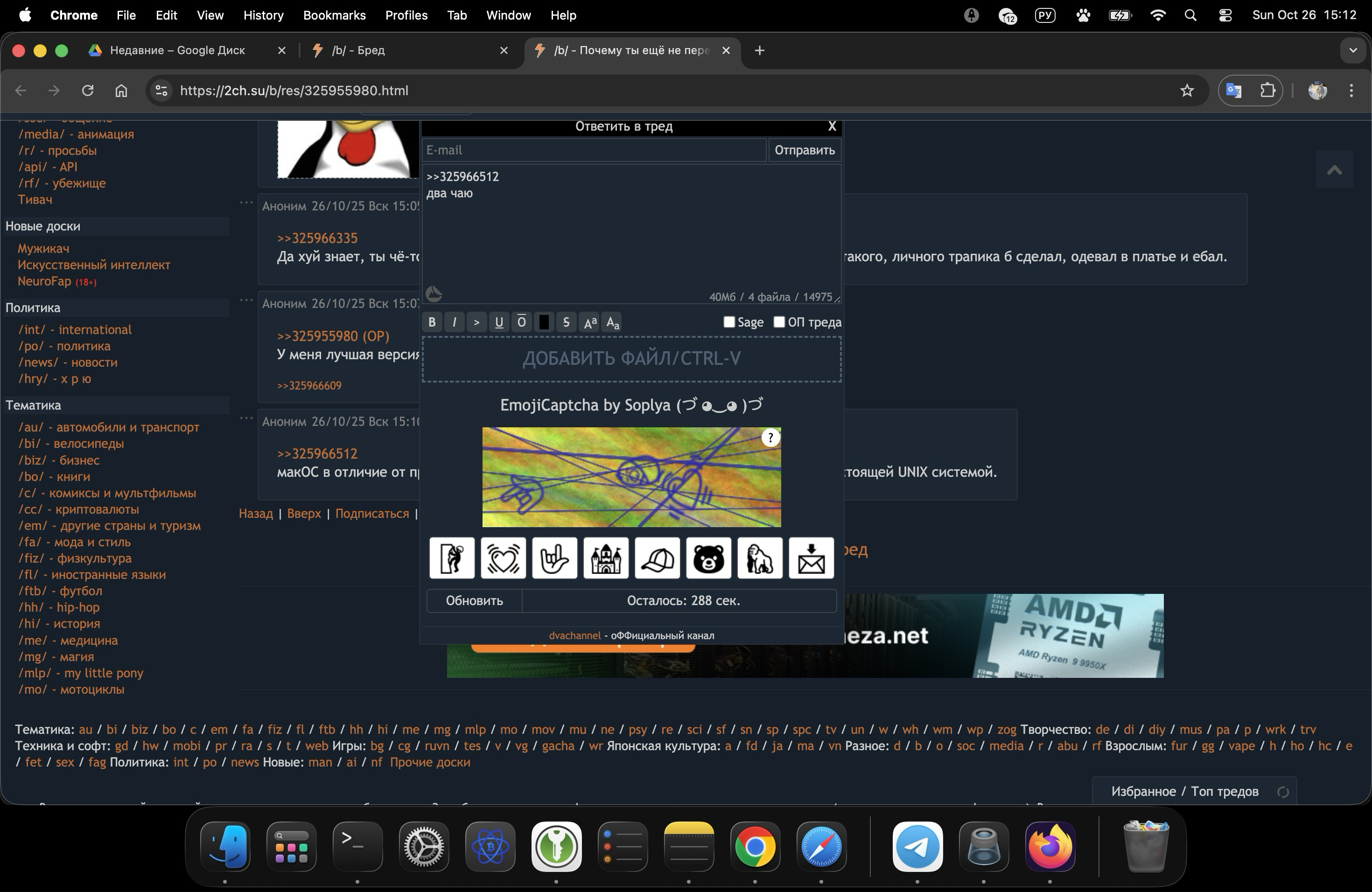1372x892 pixels.
Task: Open the Bookmarks menu in menu bar
Action: pos(334,15)
